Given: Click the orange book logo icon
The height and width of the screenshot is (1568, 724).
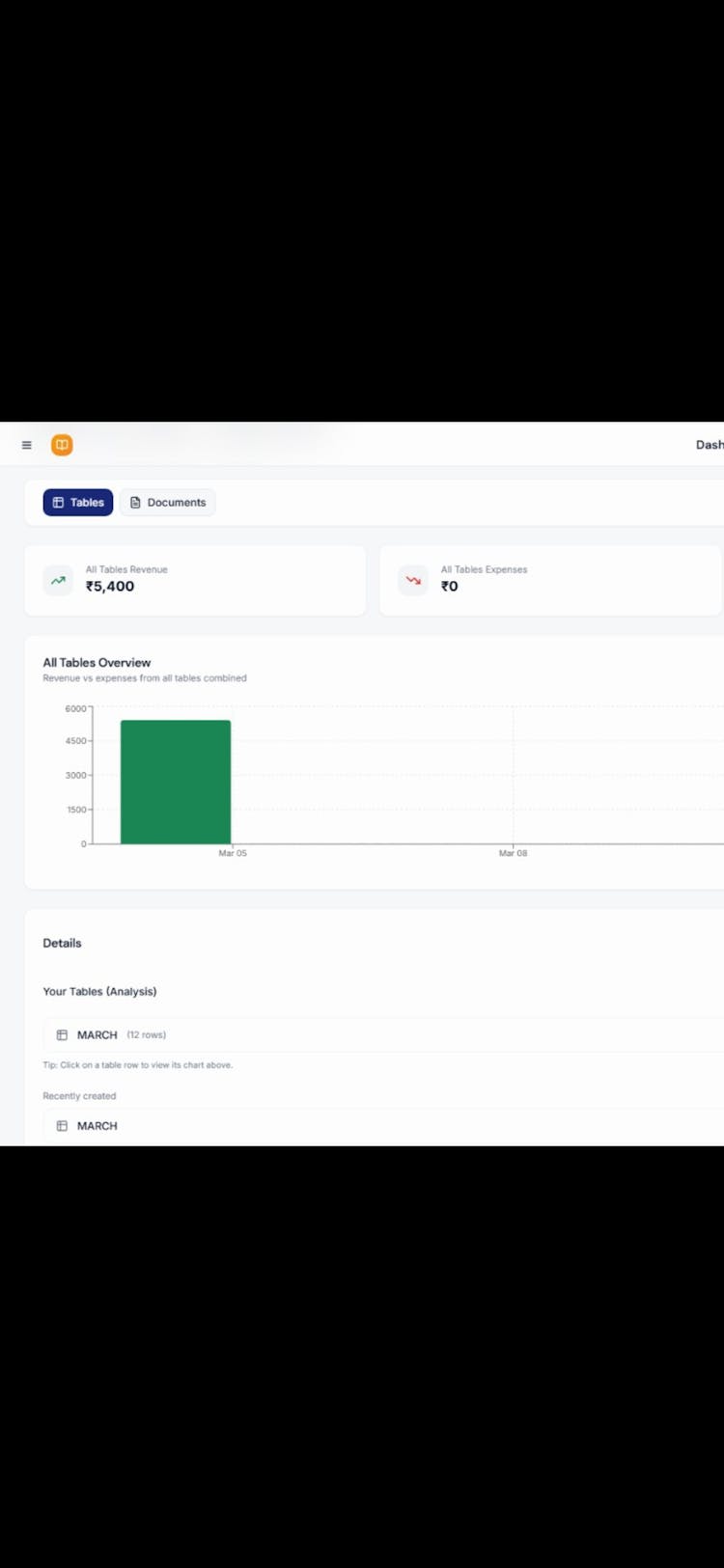Looking at the screenshot, I should click(62, 445).
